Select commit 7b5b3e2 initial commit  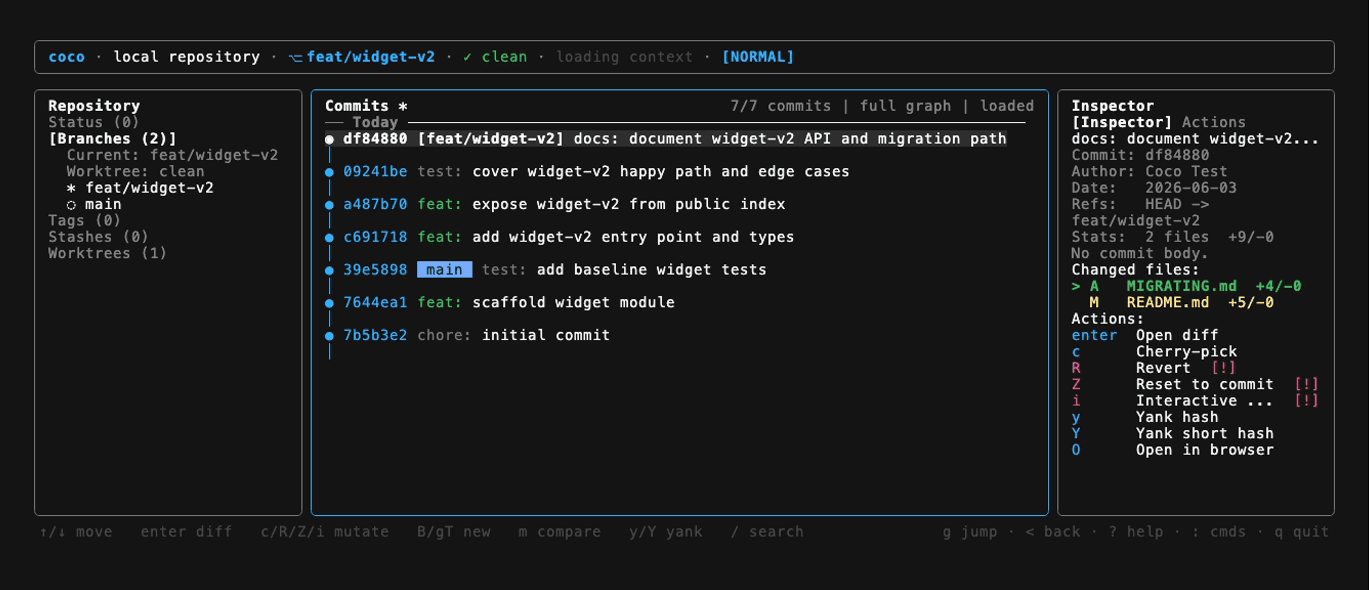tap(467, 335)
